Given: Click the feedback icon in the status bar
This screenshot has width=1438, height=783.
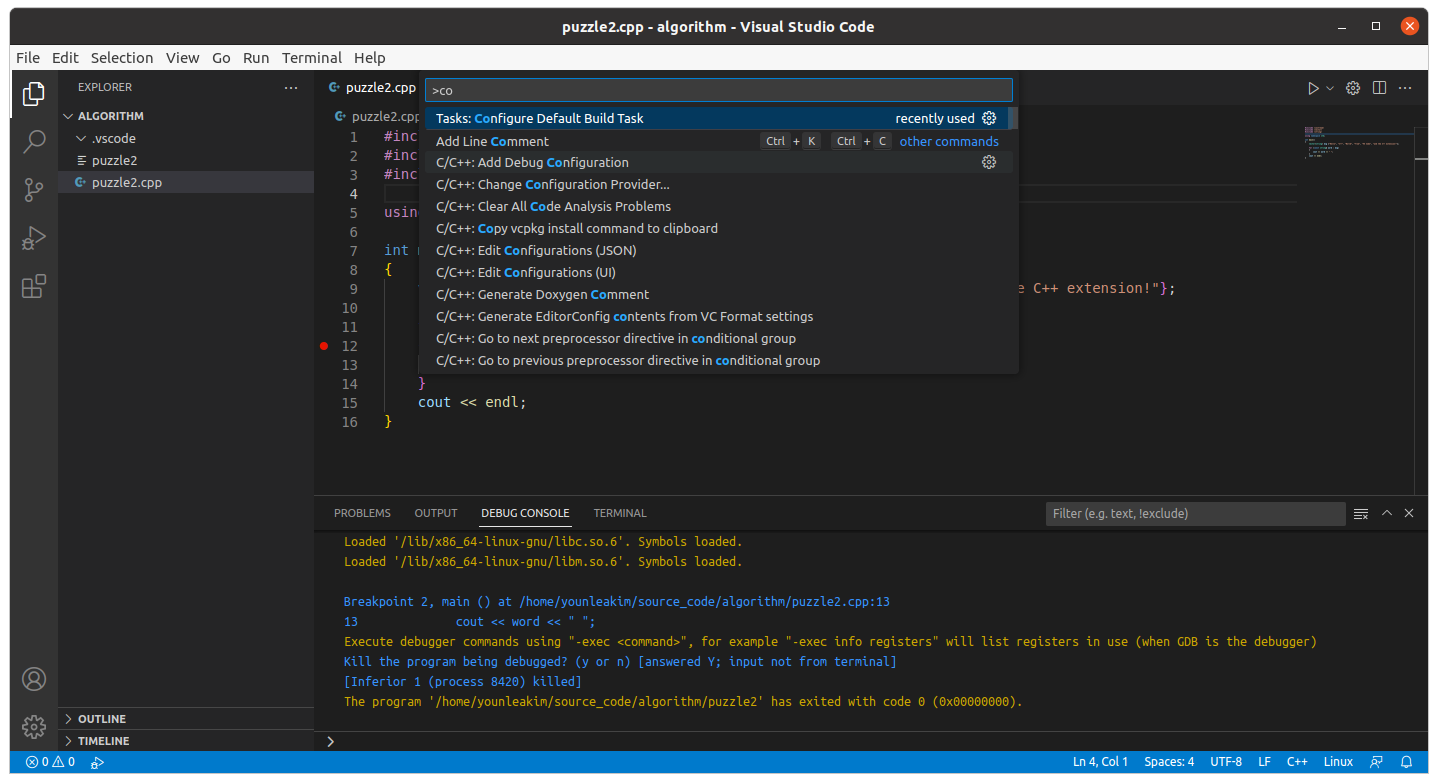Looking at the screenshot, I should (1377, 762).
